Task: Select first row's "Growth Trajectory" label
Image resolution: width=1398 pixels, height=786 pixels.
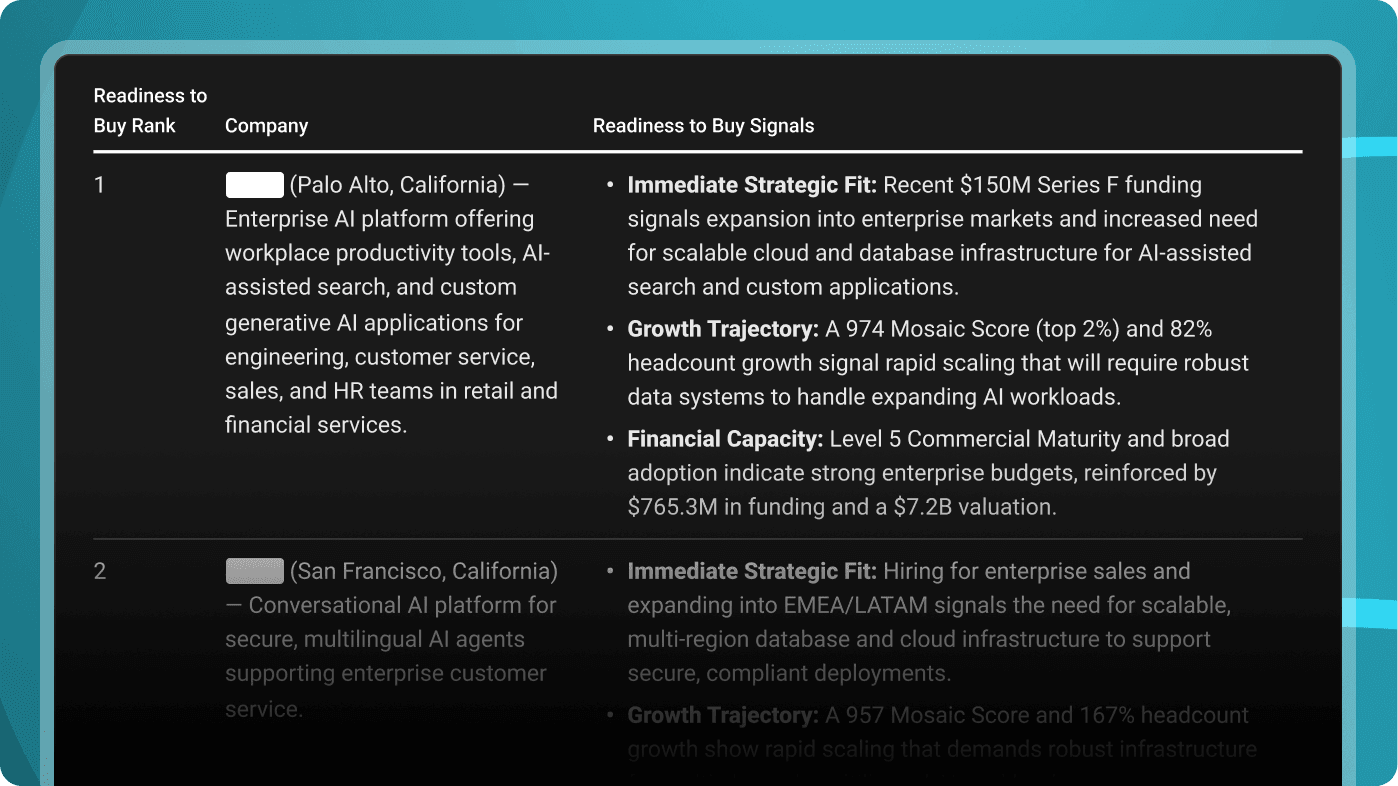Action: pyautogui.click(x=723, y=329)
